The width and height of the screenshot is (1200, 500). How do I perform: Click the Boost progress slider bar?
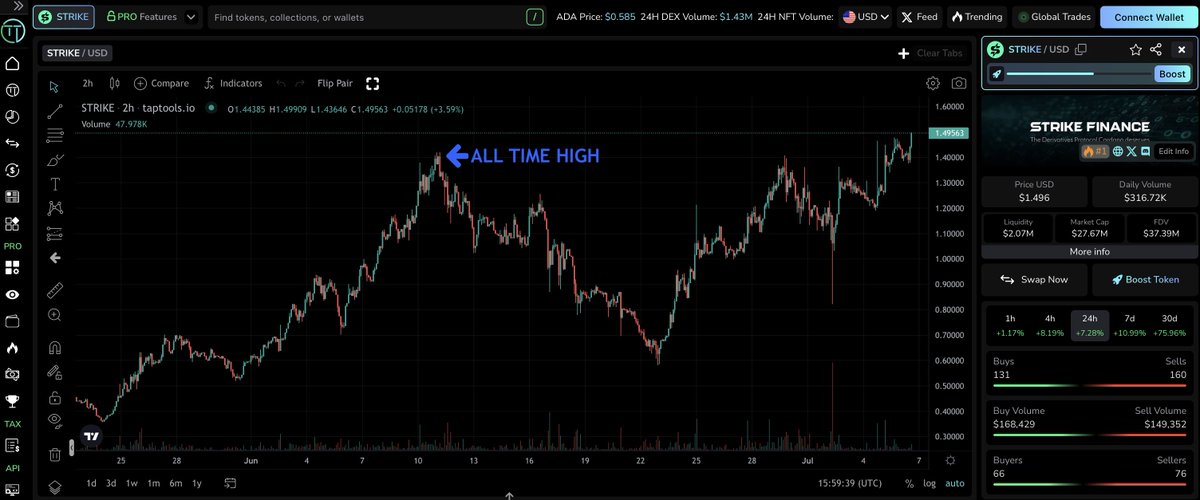coord(1078,74)
